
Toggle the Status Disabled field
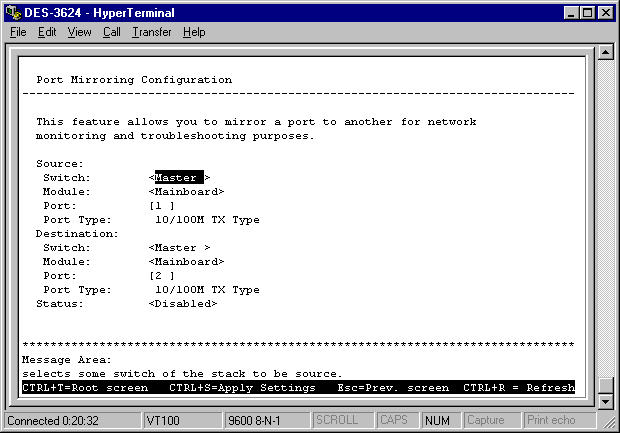183,304
